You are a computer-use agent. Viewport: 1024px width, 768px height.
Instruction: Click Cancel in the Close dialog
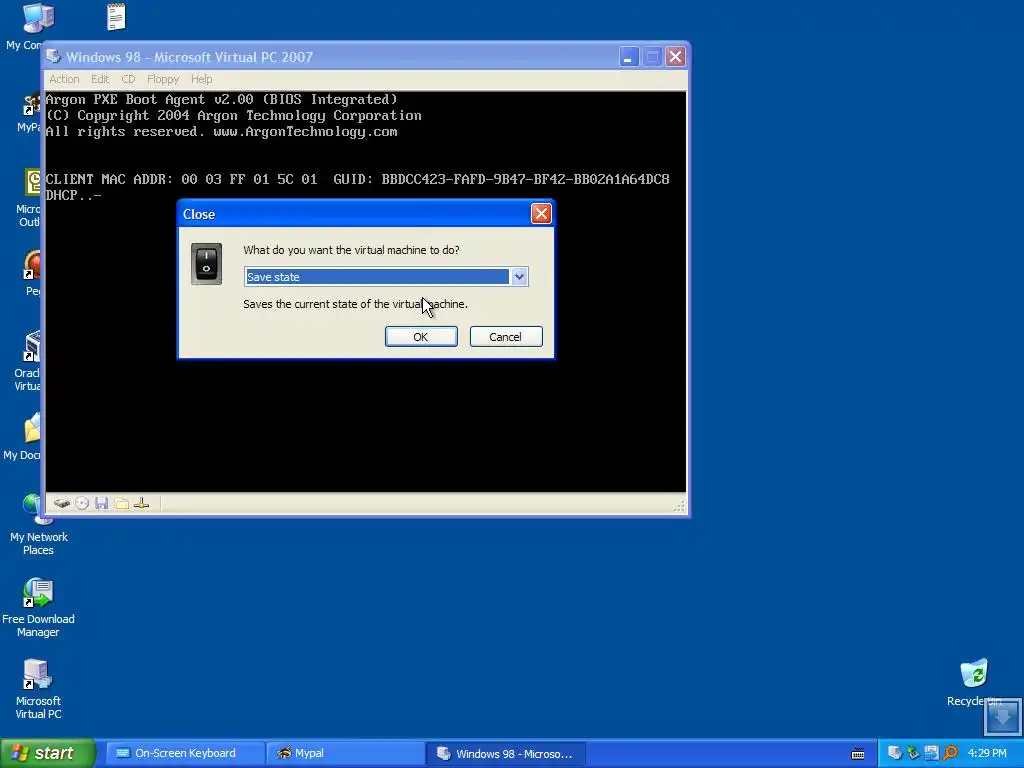(506, 337)
